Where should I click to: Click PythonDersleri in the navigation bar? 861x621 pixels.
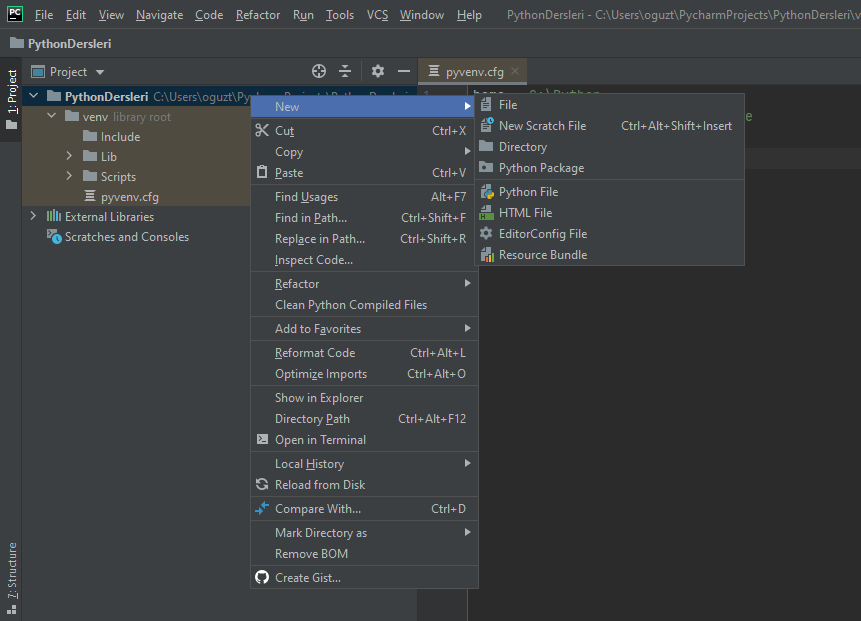[69, 43]
